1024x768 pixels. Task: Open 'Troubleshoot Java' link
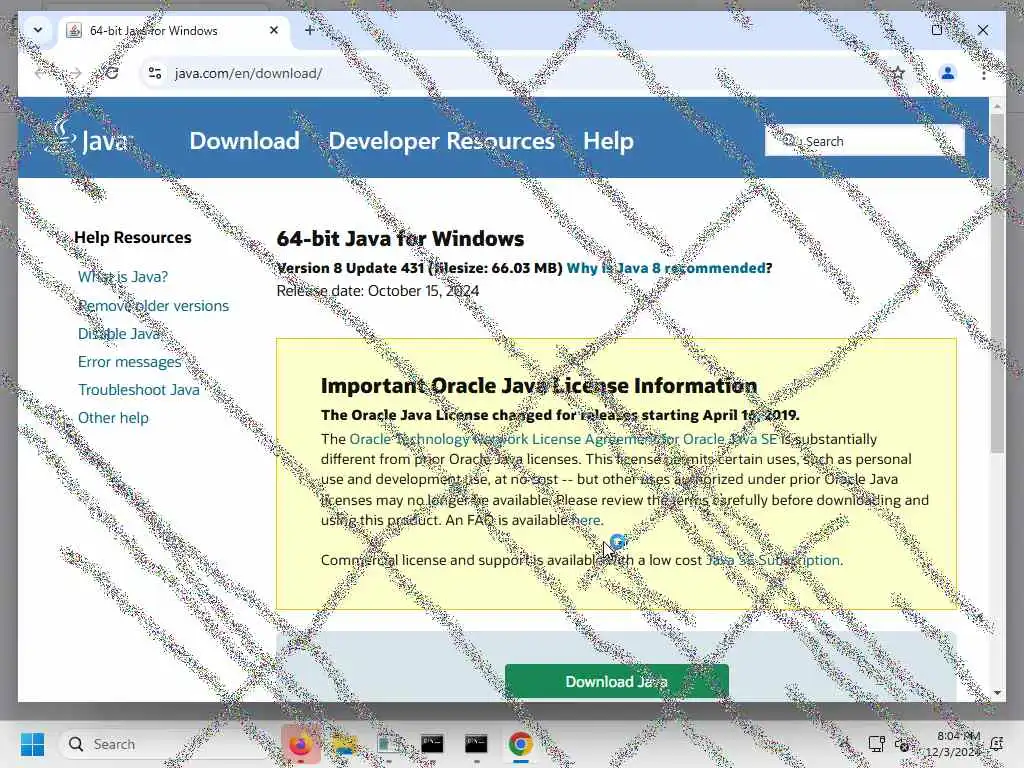point(138,390)
